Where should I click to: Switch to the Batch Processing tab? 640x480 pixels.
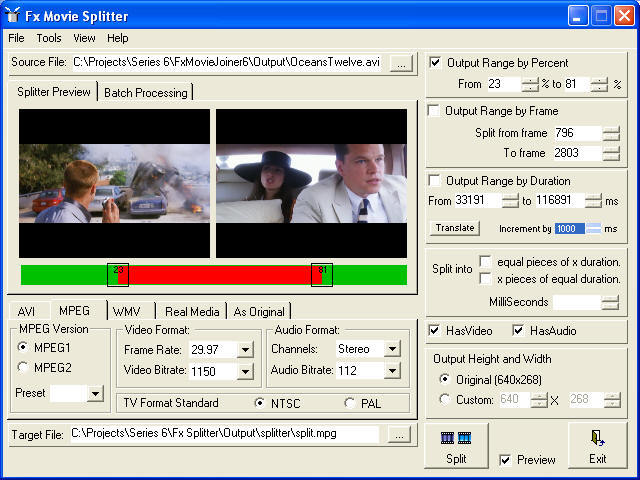point(145,93)
